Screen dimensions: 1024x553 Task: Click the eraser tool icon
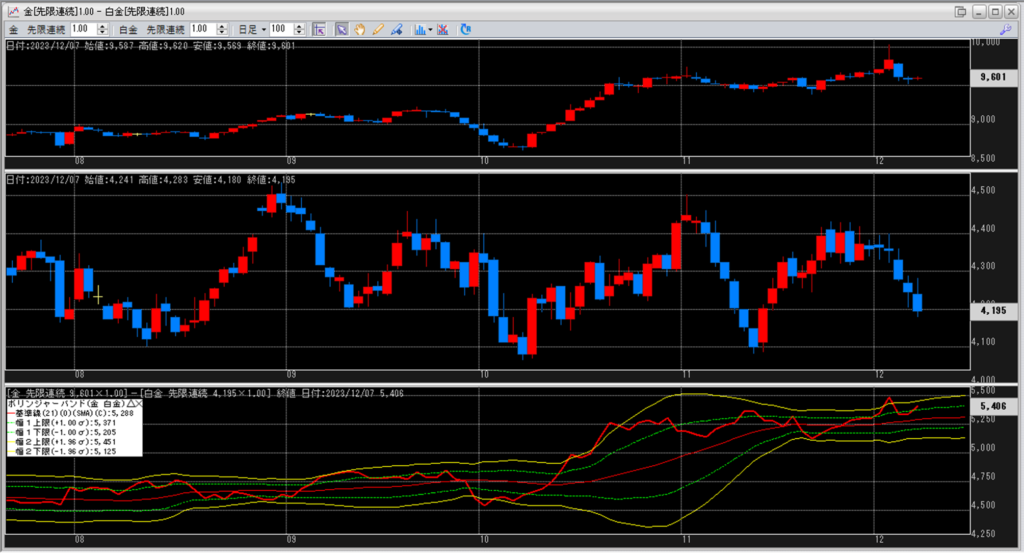[x=396, y=29]
